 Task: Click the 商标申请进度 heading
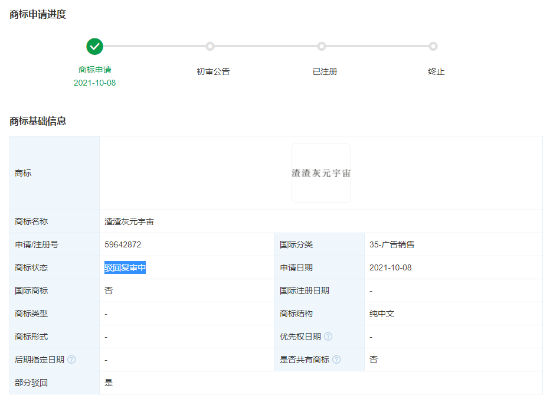(x=38, y=14)
